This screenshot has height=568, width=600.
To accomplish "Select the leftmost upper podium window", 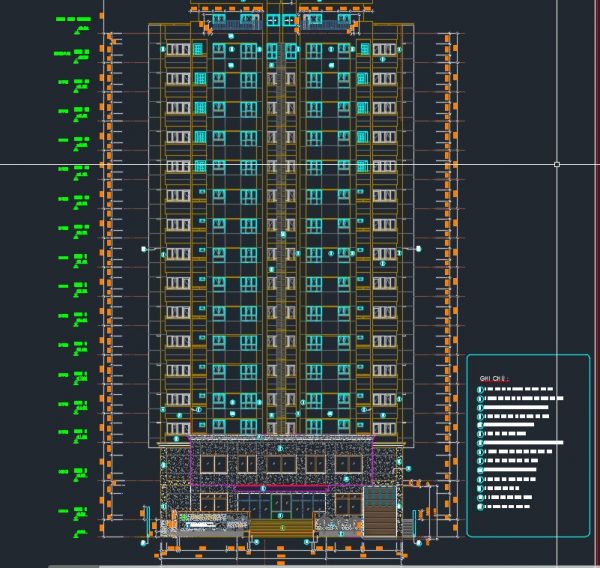I will click(x=212, y=464).
